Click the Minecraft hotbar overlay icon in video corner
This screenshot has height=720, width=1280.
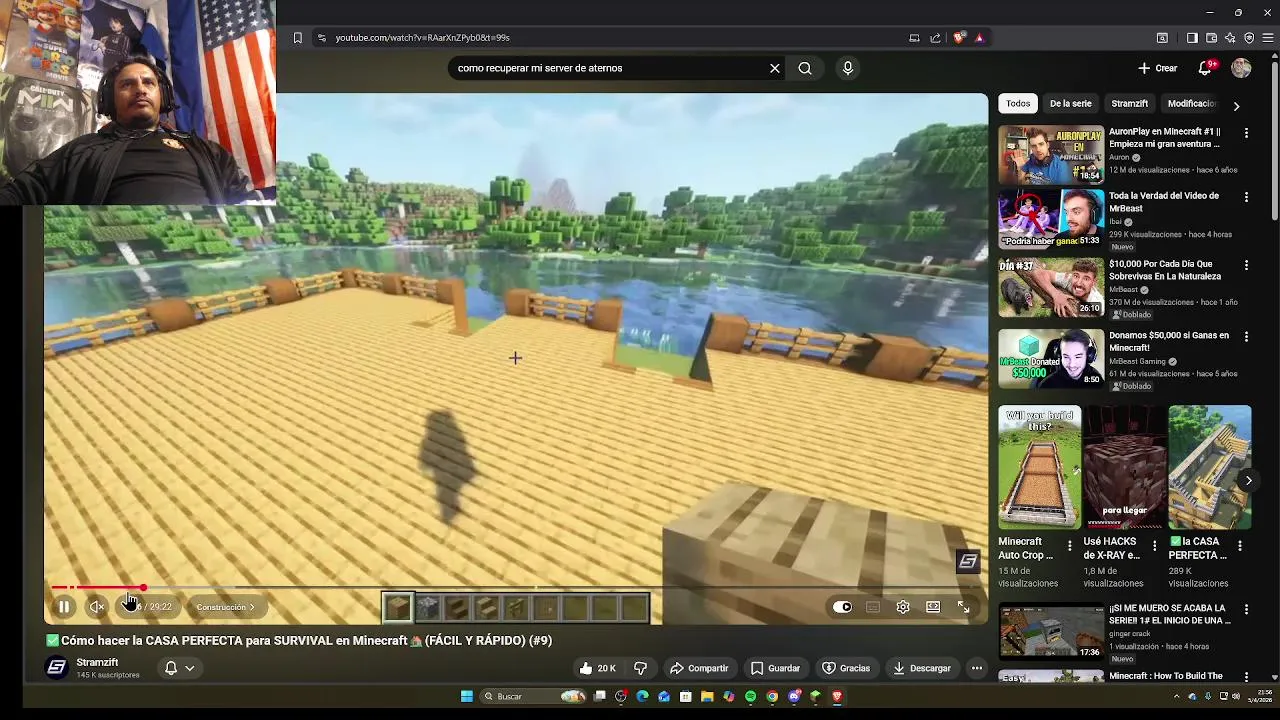tap(967, 562)
